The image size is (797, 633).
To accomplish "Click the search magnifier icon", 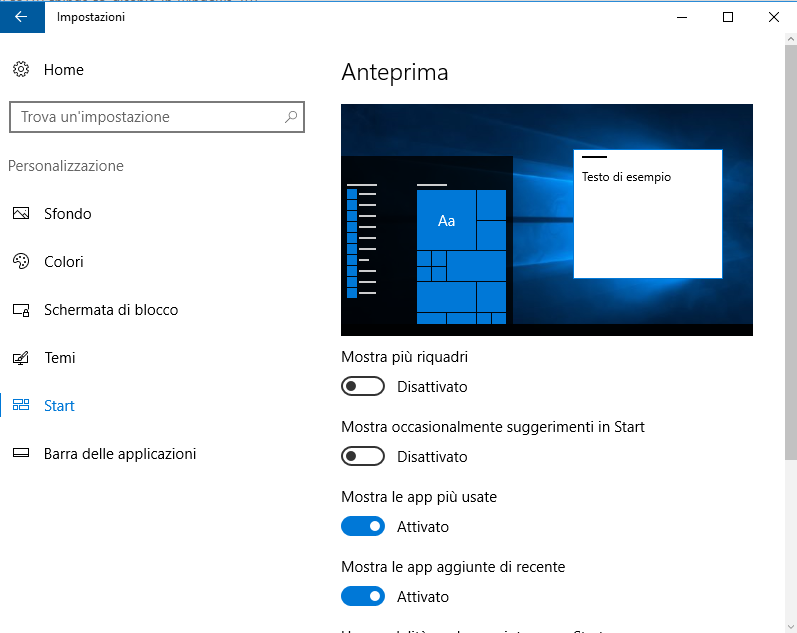I will pos(291,117).
